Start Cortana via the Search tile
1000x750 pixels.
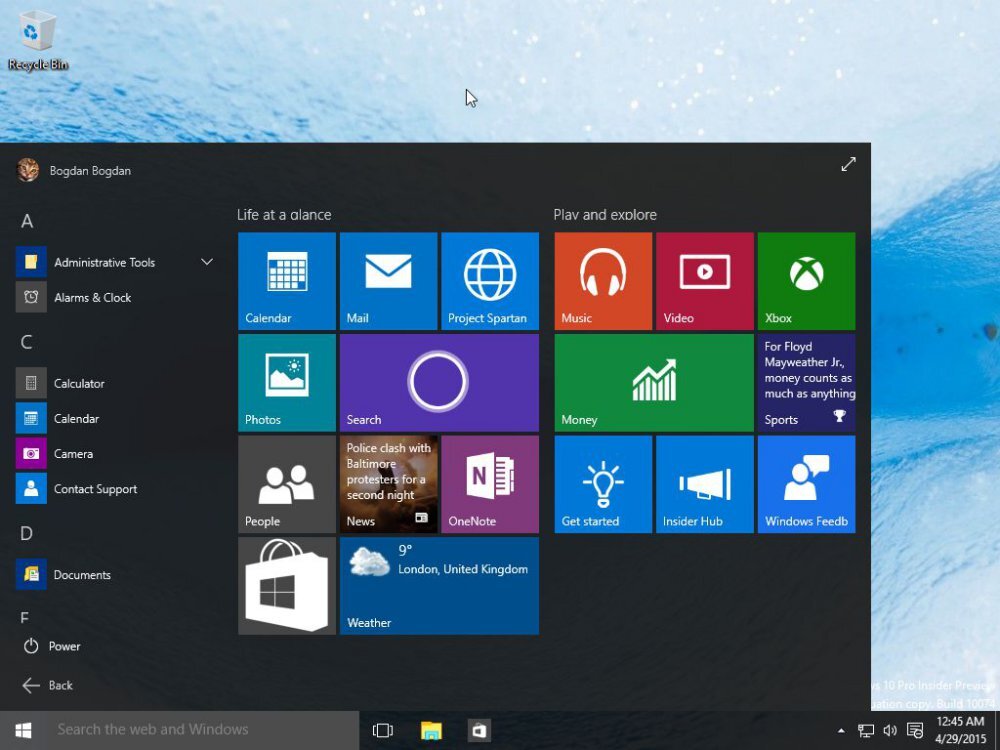(439, 383)
